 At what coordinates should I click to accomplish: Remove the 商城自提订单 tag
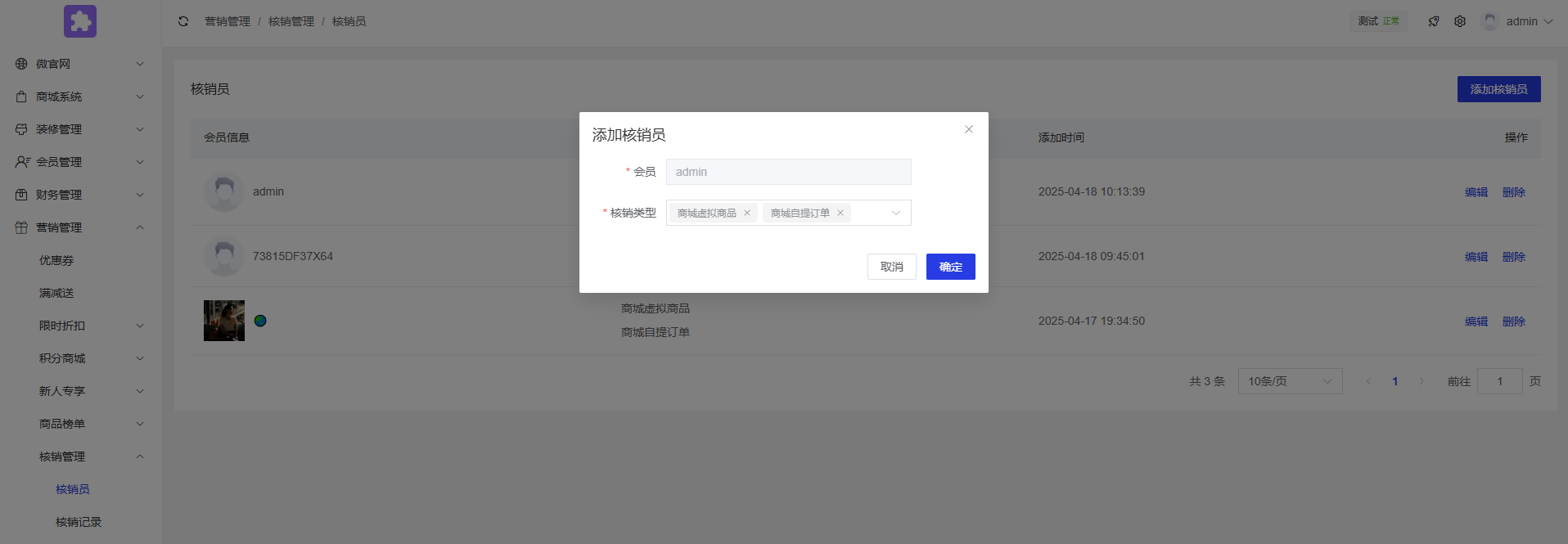click(x=840, y=213)
